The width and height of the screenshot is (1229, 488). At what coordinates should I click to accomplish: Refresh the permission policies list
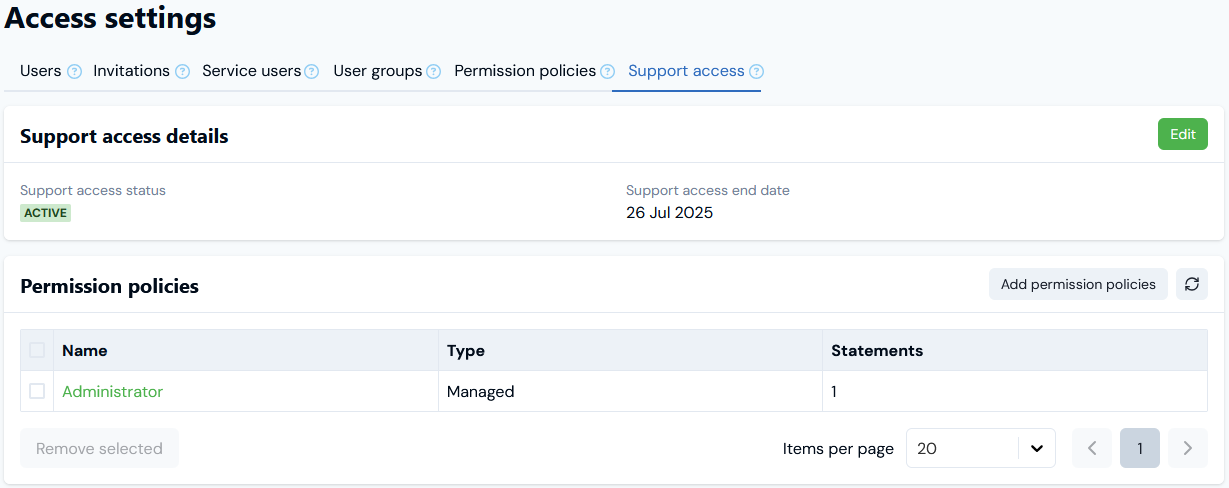pyautogui.click(x=1191, y=284)
